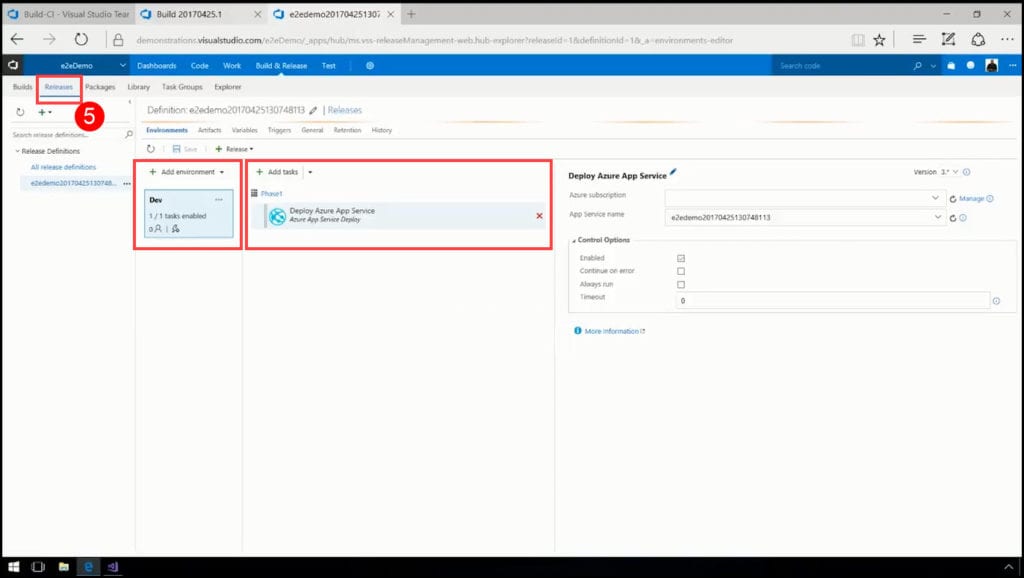The width and height of the screenshot is (1024, 578).
Task: Open the Code hub
Action: (x=200, y=66)
